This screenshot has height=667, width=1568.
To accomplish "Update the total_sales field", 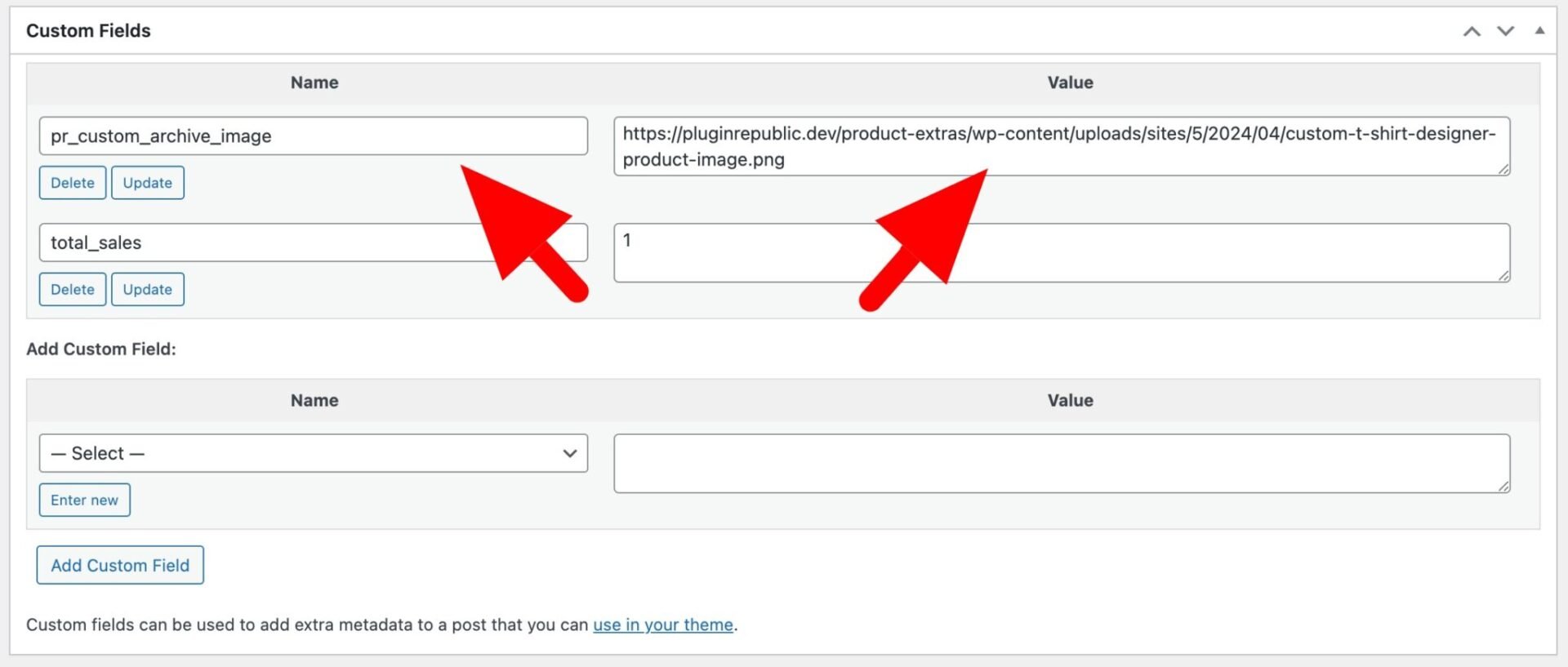I will 147,288.
